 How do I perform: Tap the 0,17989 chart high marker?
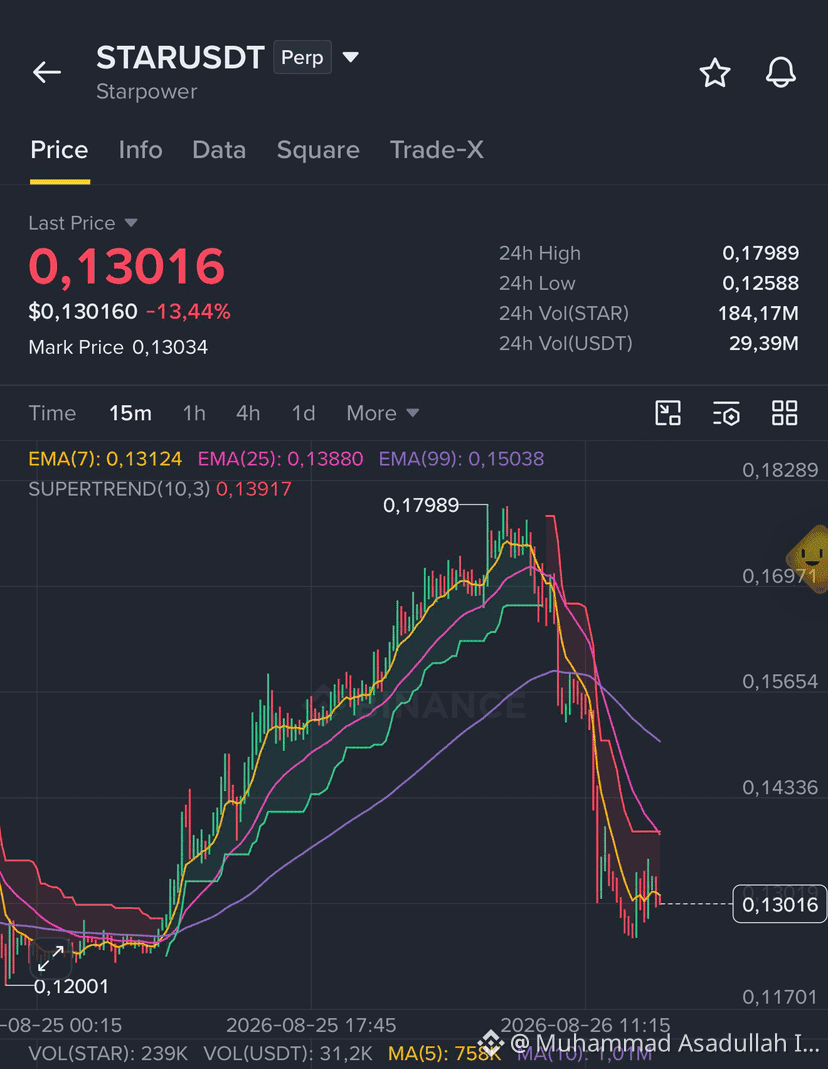[421, 505]
